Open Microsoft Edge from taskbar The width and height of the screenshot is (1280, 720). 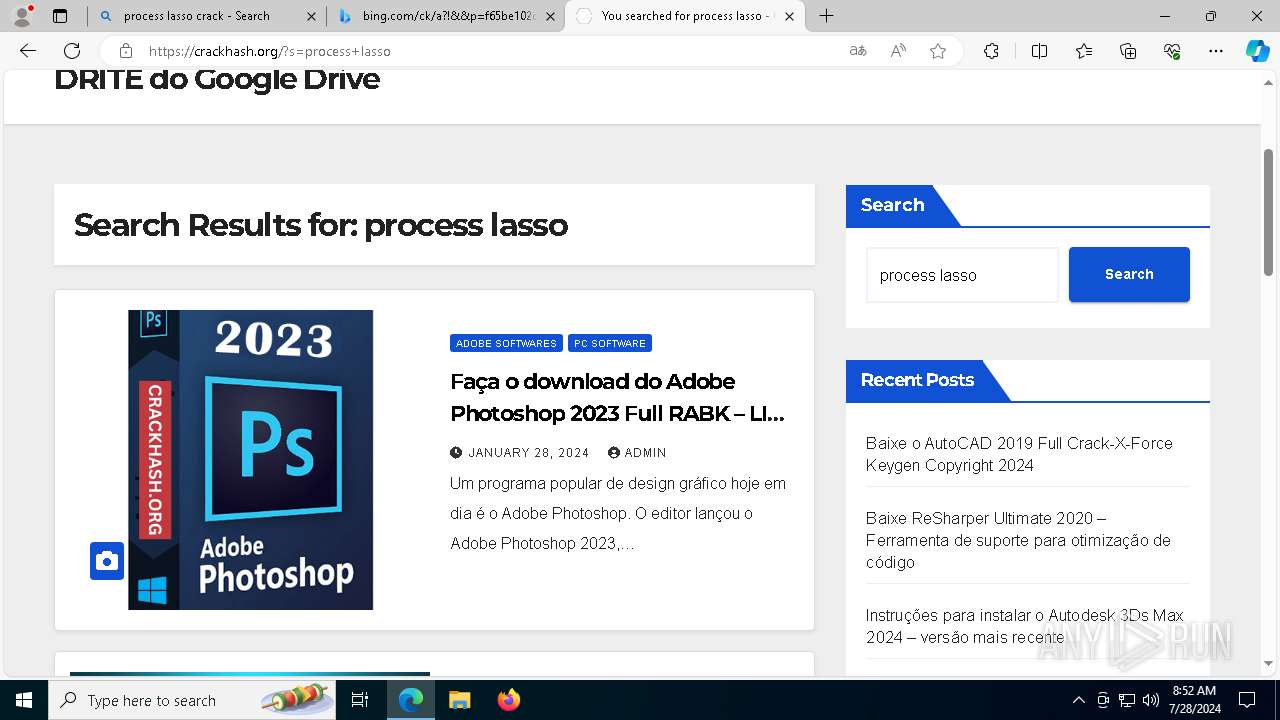[x=411, y=700]
